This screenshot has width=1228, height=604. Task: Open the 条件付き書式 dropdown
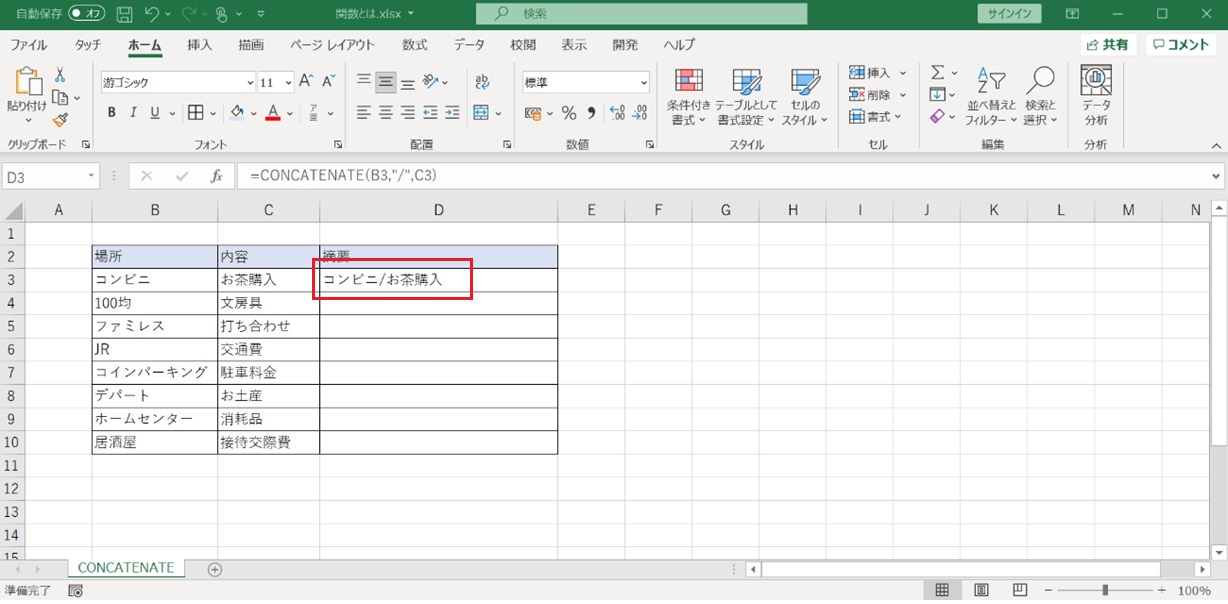pos(689,98)
